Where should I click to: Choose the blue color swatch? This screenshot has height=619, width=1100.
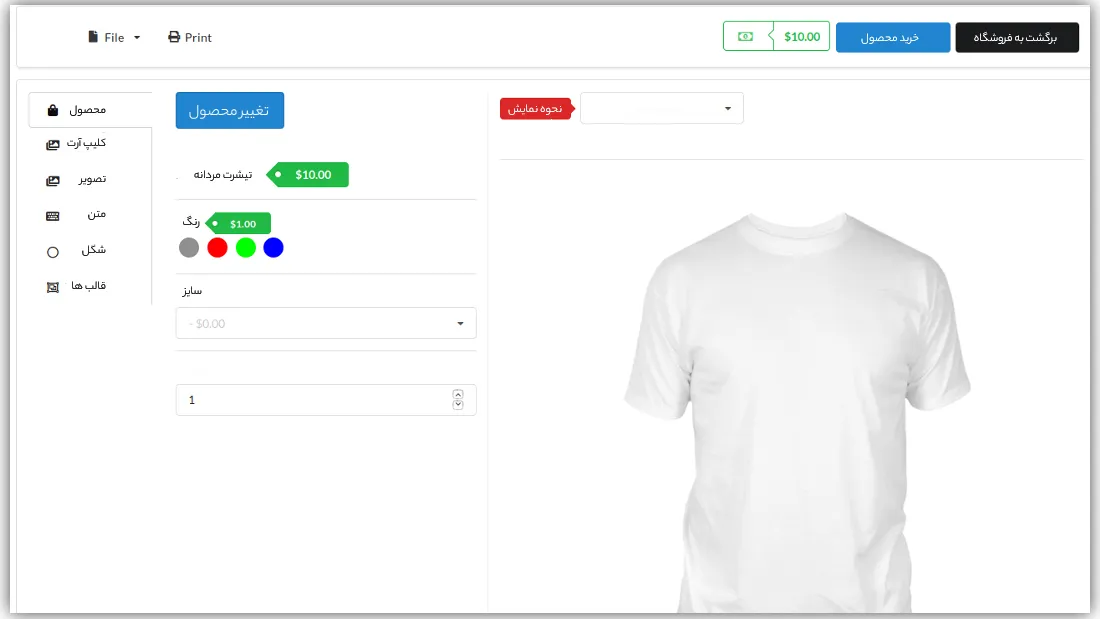click(x=273, y=247)
